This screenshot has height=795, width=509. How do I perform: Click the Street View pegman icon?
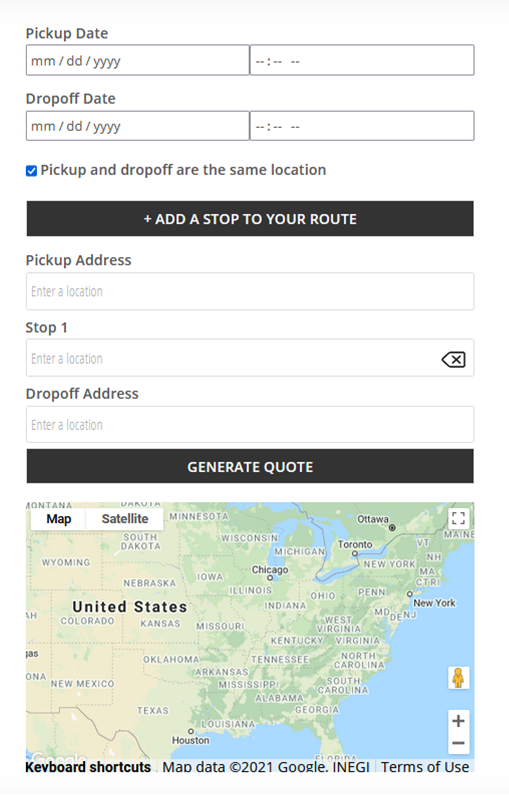(x=458, y=678)
